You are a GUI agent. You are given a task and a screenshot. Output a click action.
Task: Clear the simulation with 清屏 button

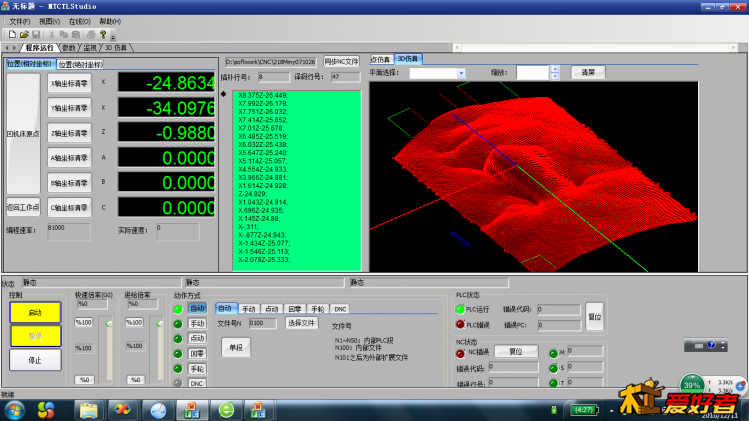click(588, 73)
